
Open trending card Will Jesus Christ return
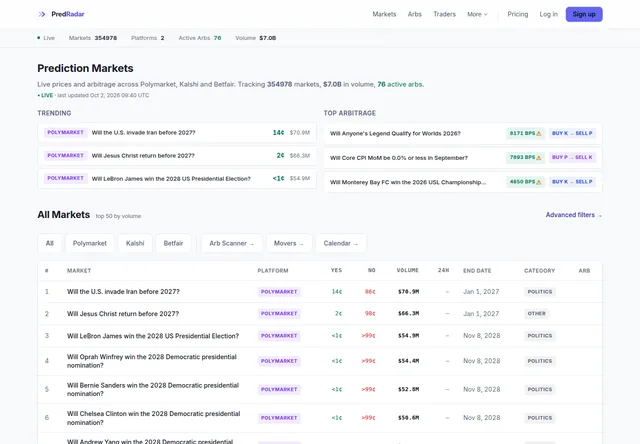click(177, 155)
